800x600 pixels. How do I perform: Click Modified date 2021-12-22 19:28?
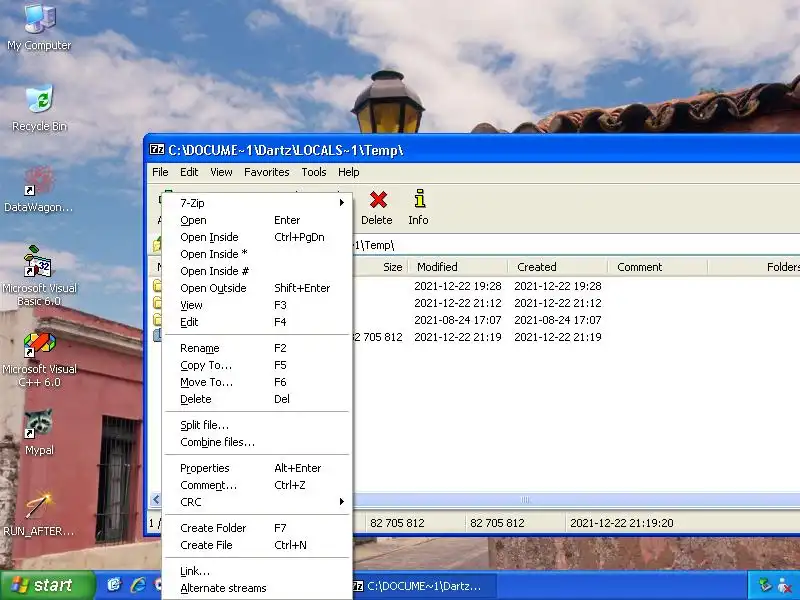pyautogui.click(x=458, y=286)
